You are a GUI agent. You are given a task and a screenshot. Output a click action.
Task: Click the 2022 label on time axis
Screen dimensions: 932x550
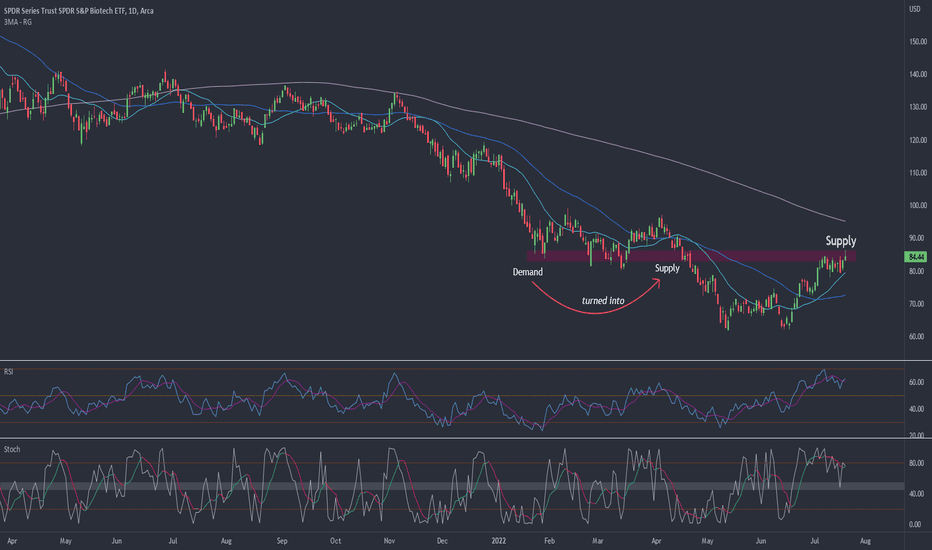coord(499,541)
